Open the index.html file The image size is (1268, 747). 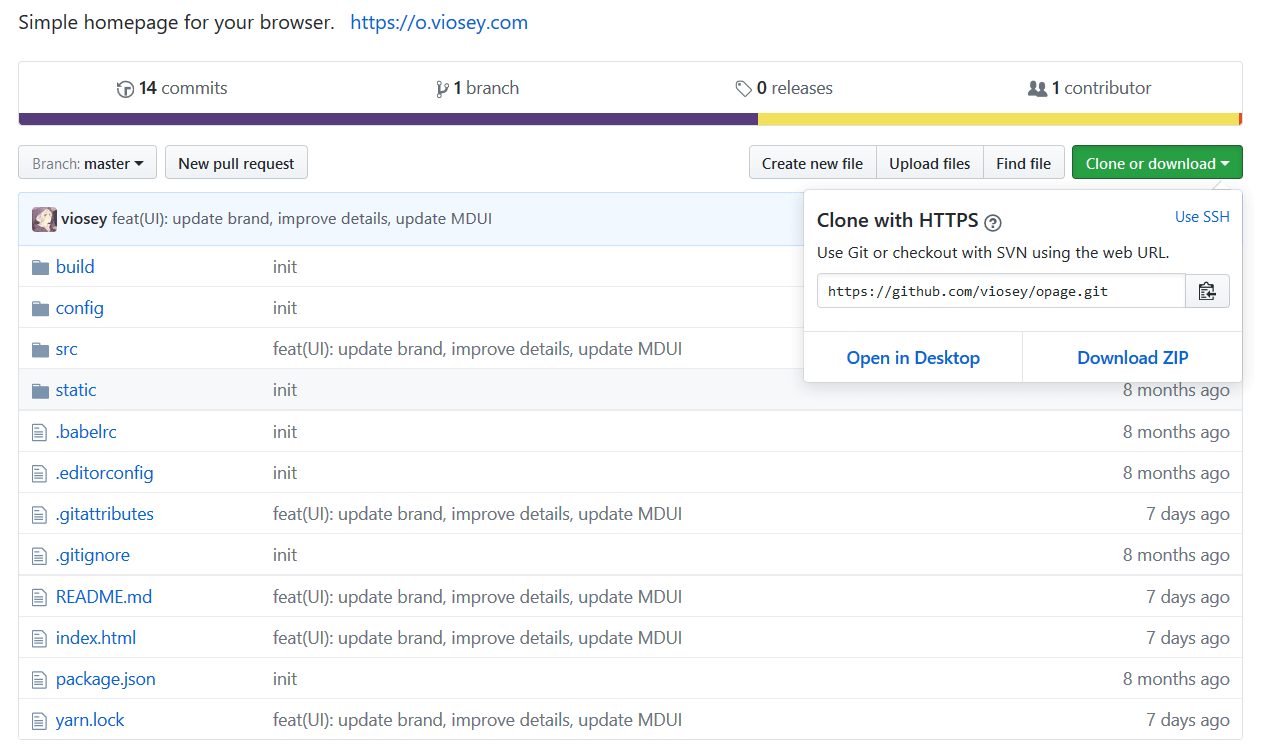(96, 638)
